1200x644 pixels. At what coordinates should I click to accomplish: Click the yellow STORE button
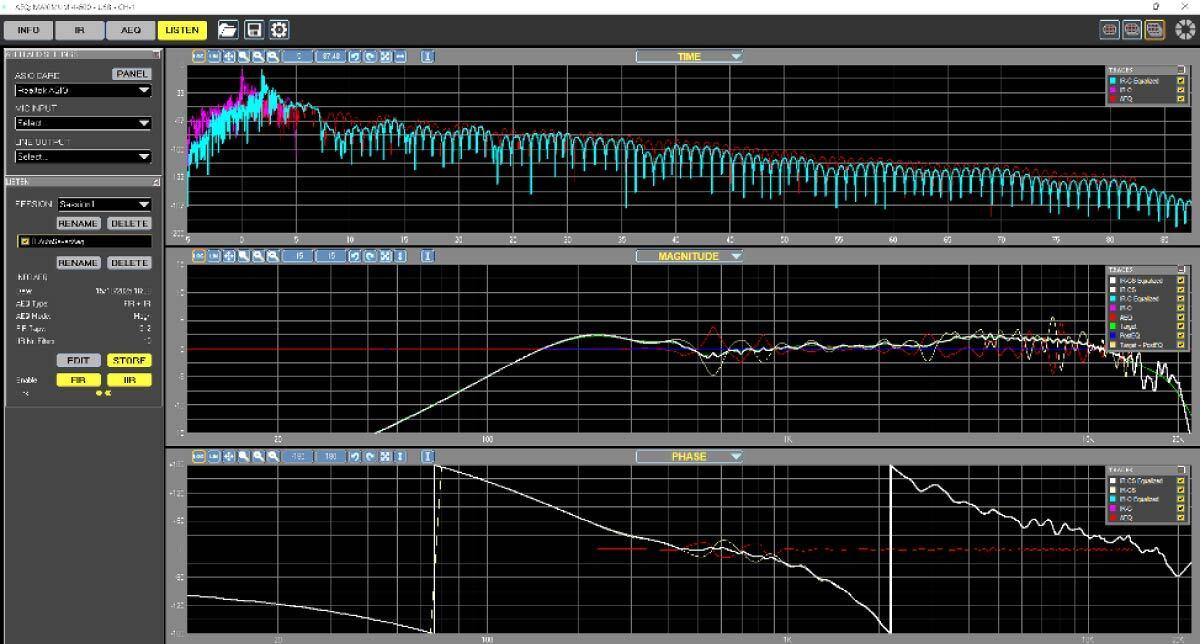[x=129, y=360]
